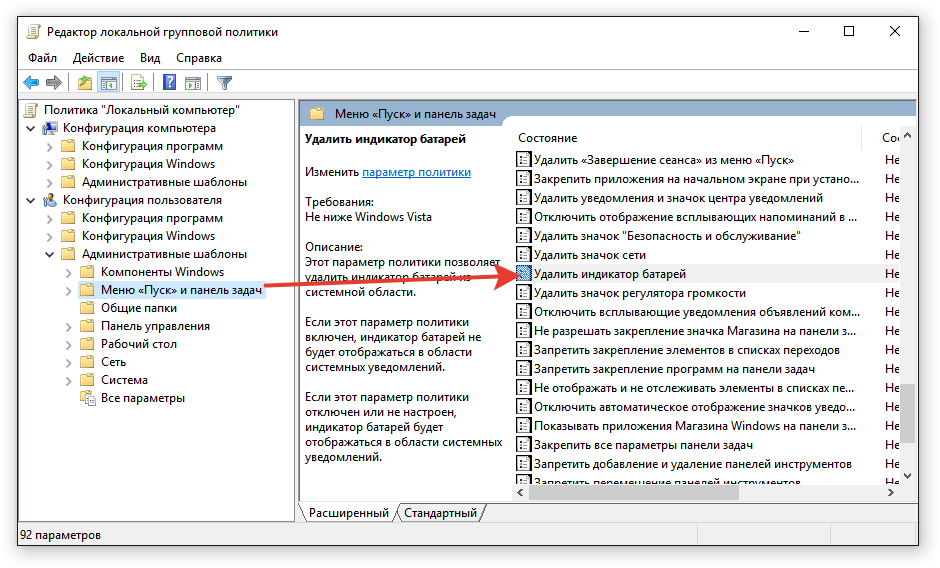Click the horizontal scrollbar thumb of policy list
This screenshot has width=940, height=568.
[634, 492]
